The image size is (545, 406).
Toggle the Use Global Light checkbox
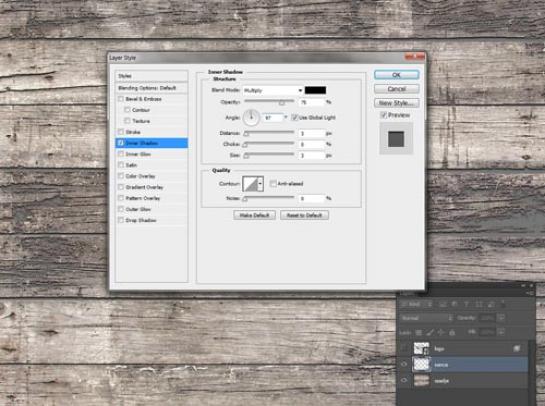294,117
